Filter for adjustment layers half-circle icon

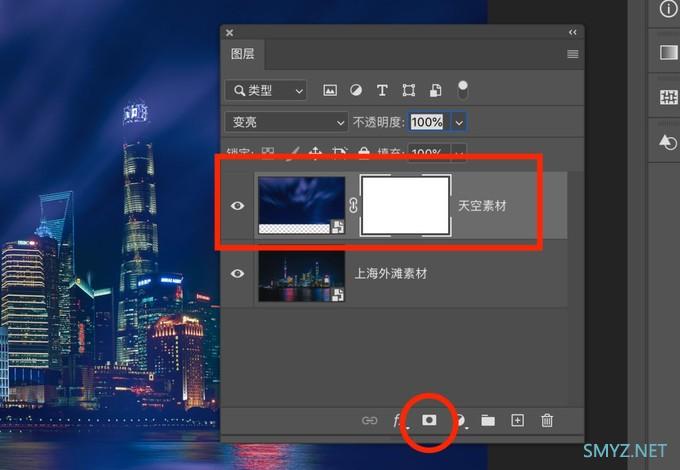coord(356,91)
